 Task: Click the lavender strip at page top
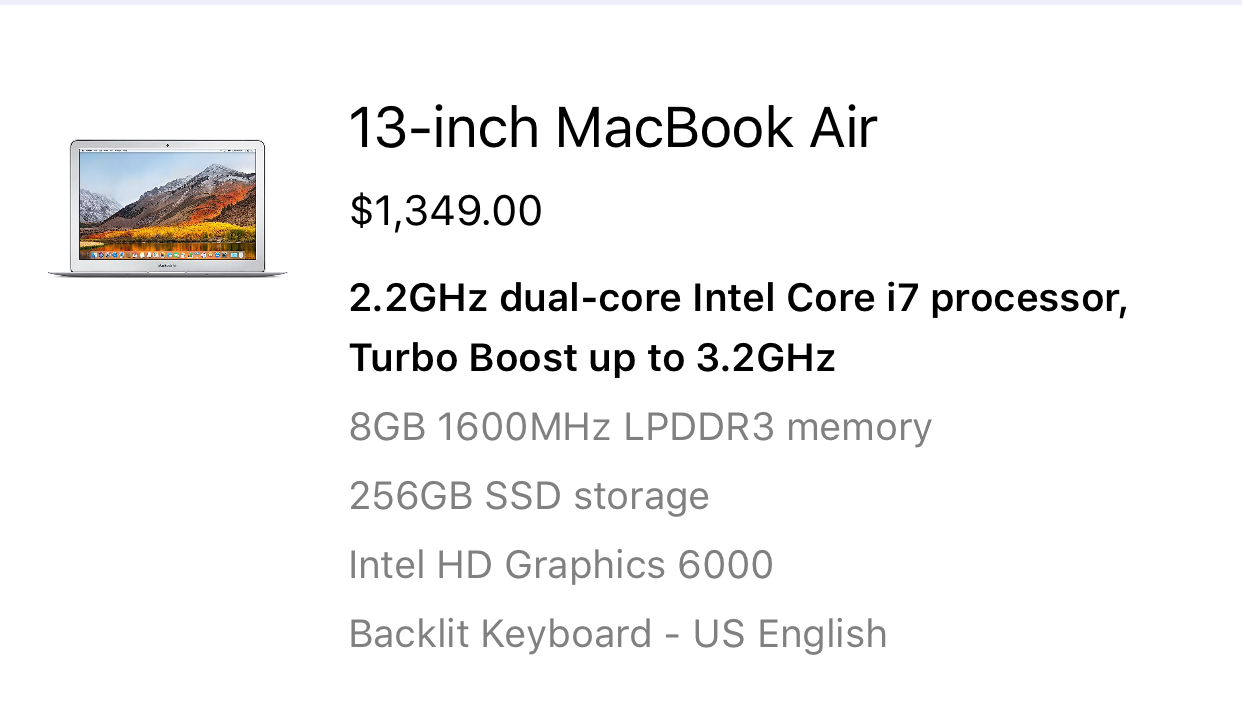(x=621, y=2)
